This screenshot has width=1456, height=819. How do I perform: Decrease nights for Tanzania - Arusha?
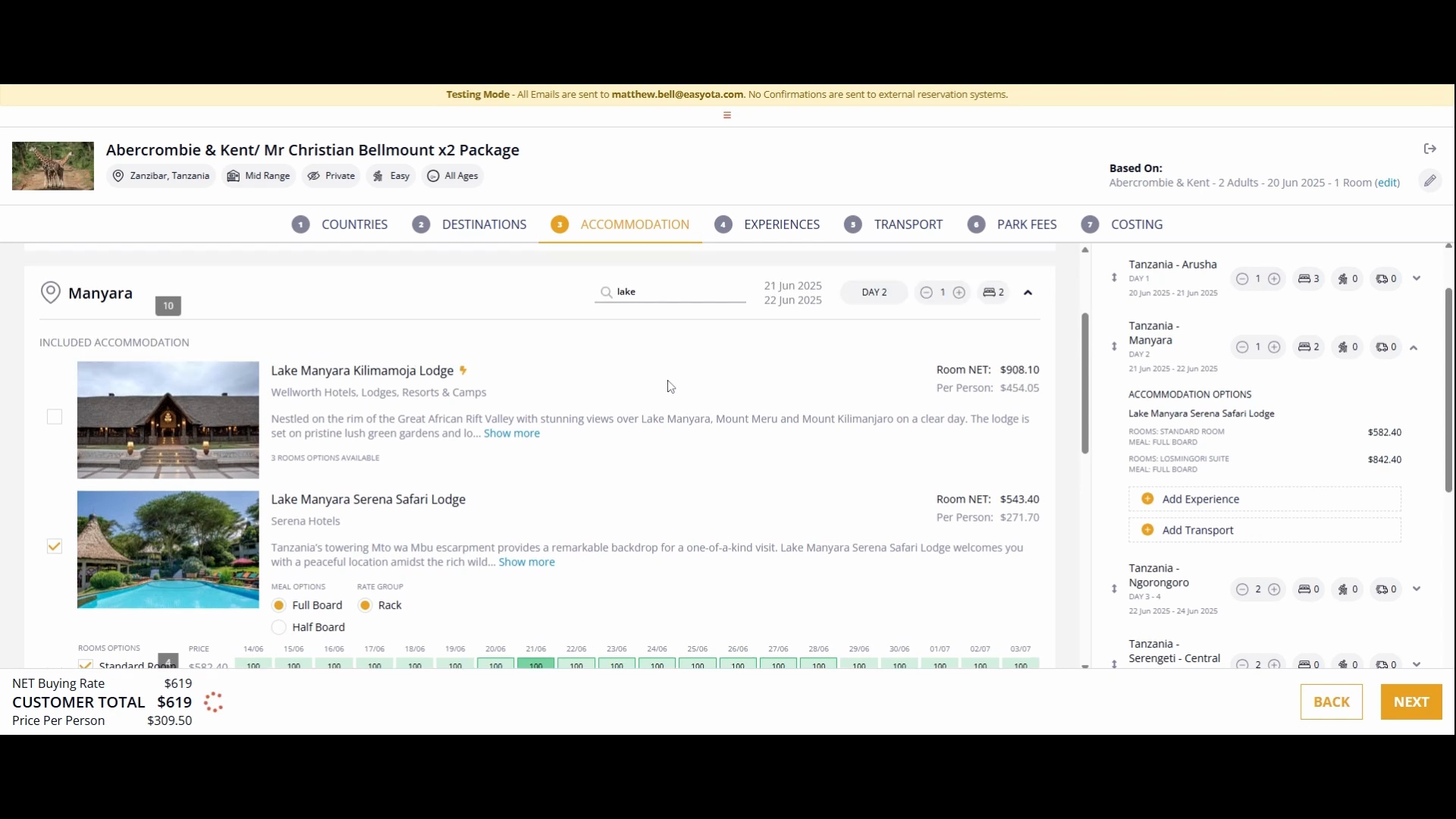[x=1242, y=279]
